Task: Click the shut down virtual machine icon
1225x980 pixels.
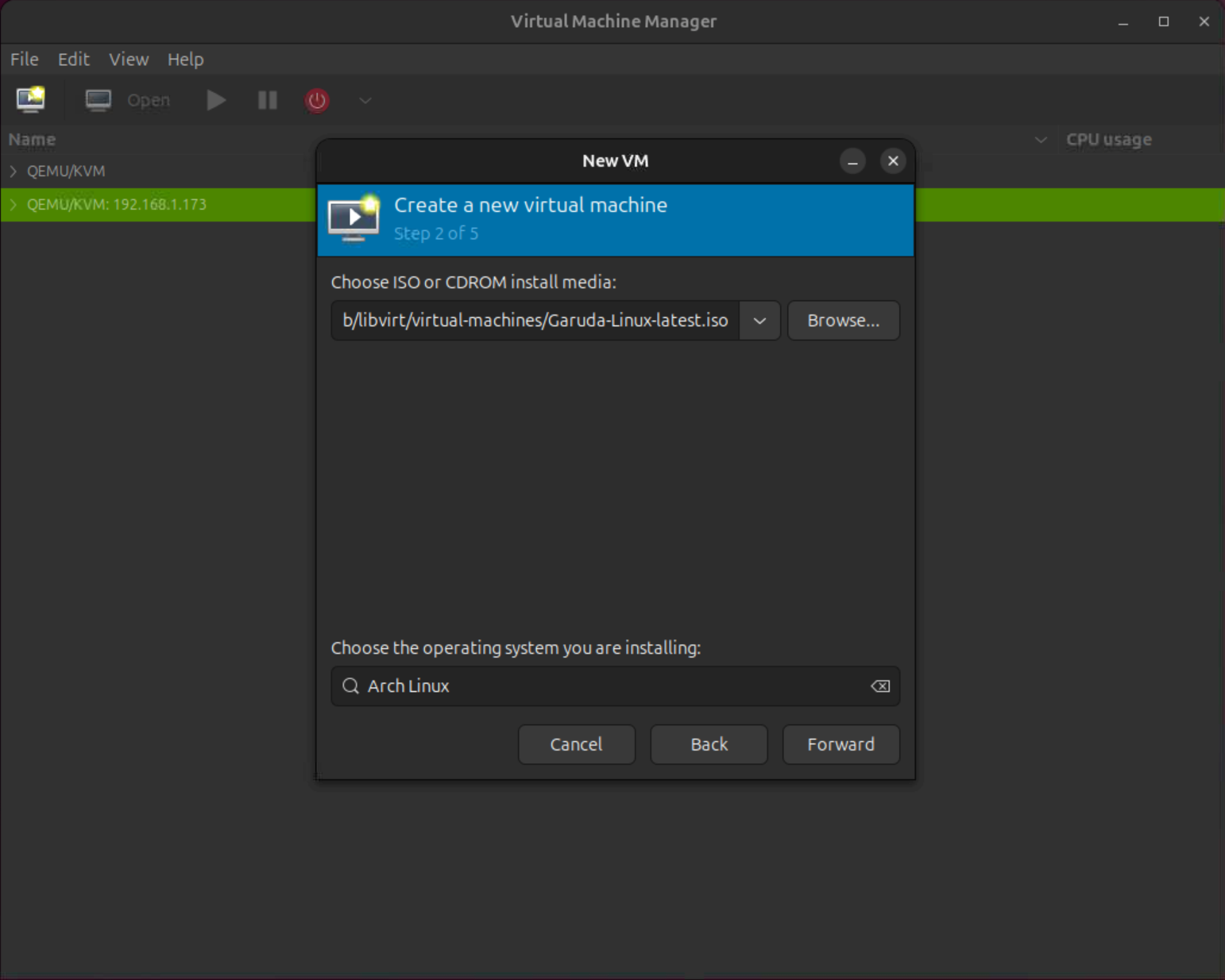Action: click(316, 100)
